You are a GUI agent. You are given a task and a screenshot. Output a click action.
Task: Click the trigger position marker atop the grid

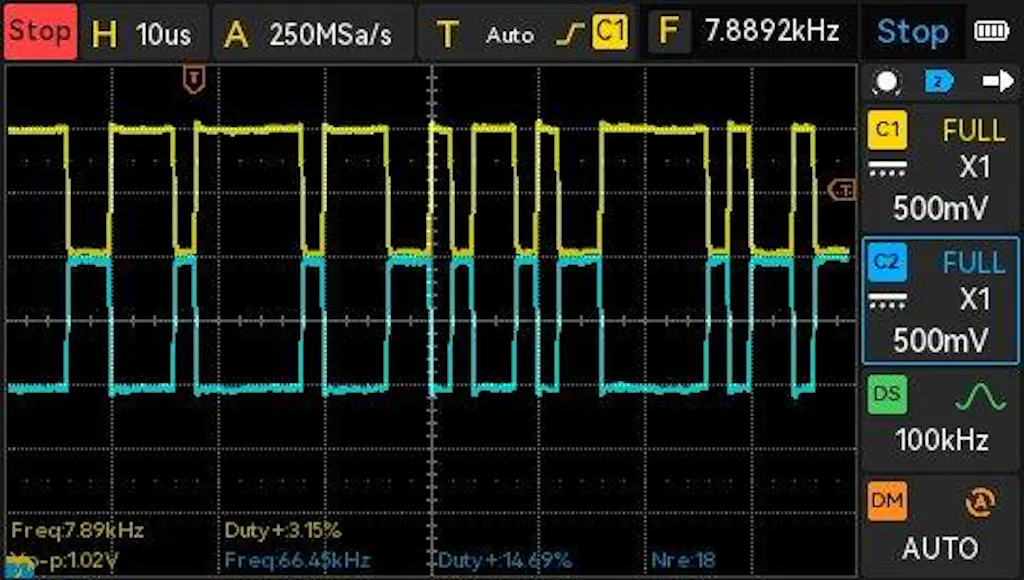coord(194,79)
